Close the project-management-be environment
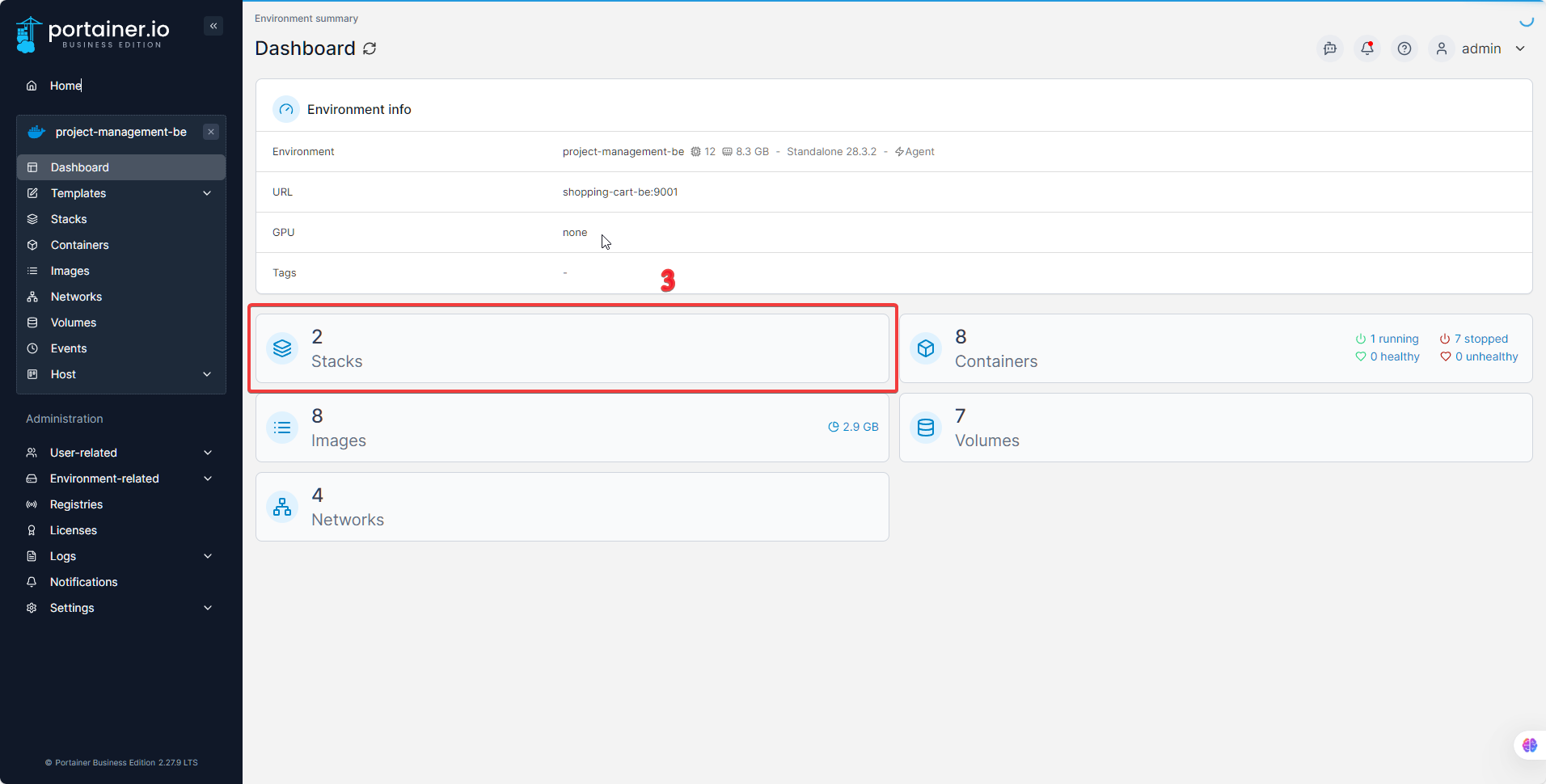The image size is (1546, 784). click(211, 132)
